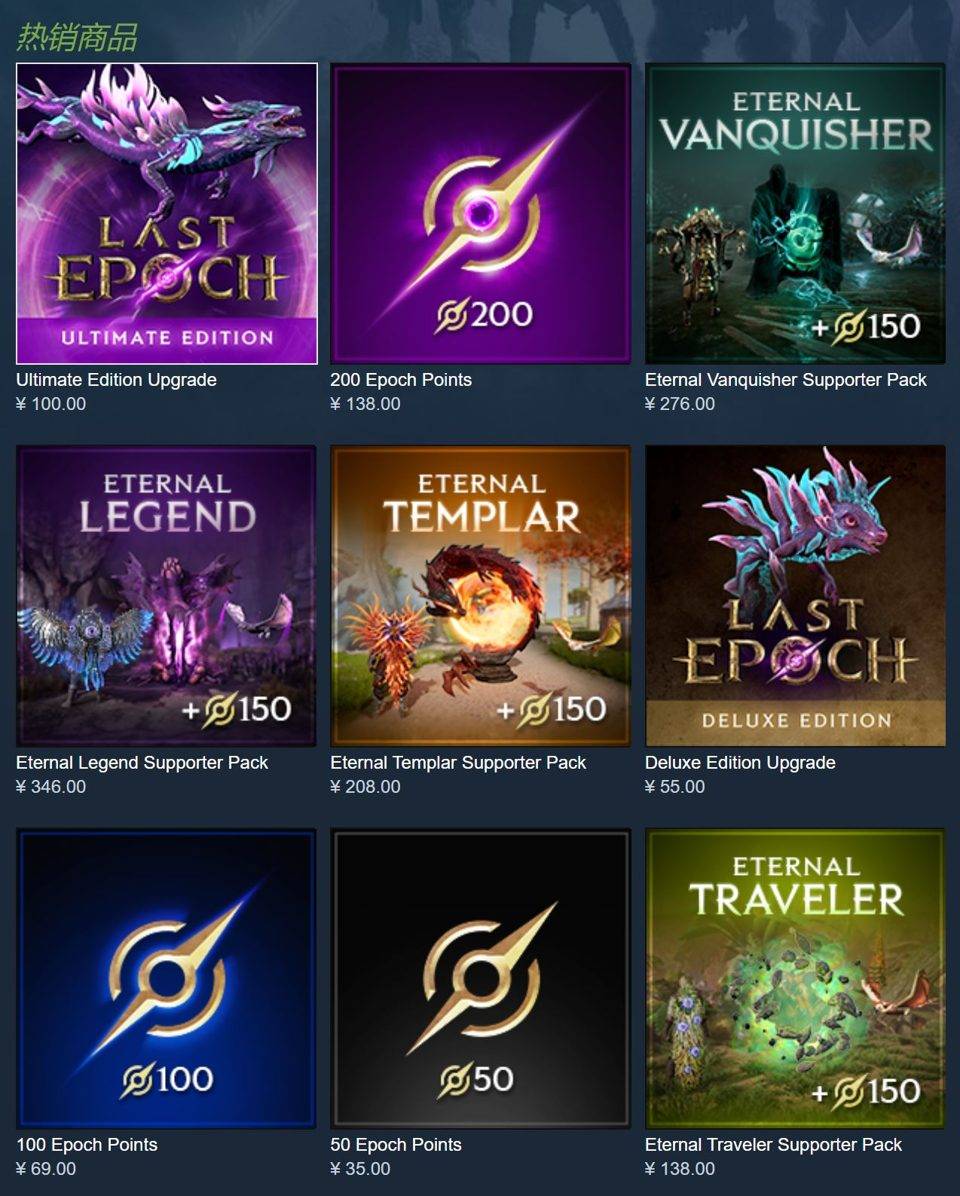The height and width of the screenshot is (1196, 960).
Task: Open the Ultimate Edition Upgrade title link
Action: pyautogui.click(x=117, y=380)
